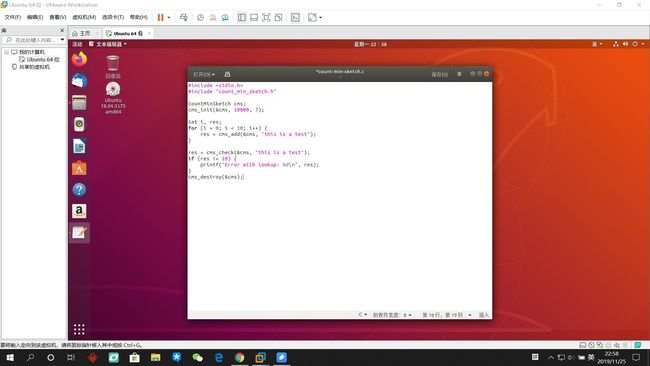Take a snapshot of this VM

200,17
